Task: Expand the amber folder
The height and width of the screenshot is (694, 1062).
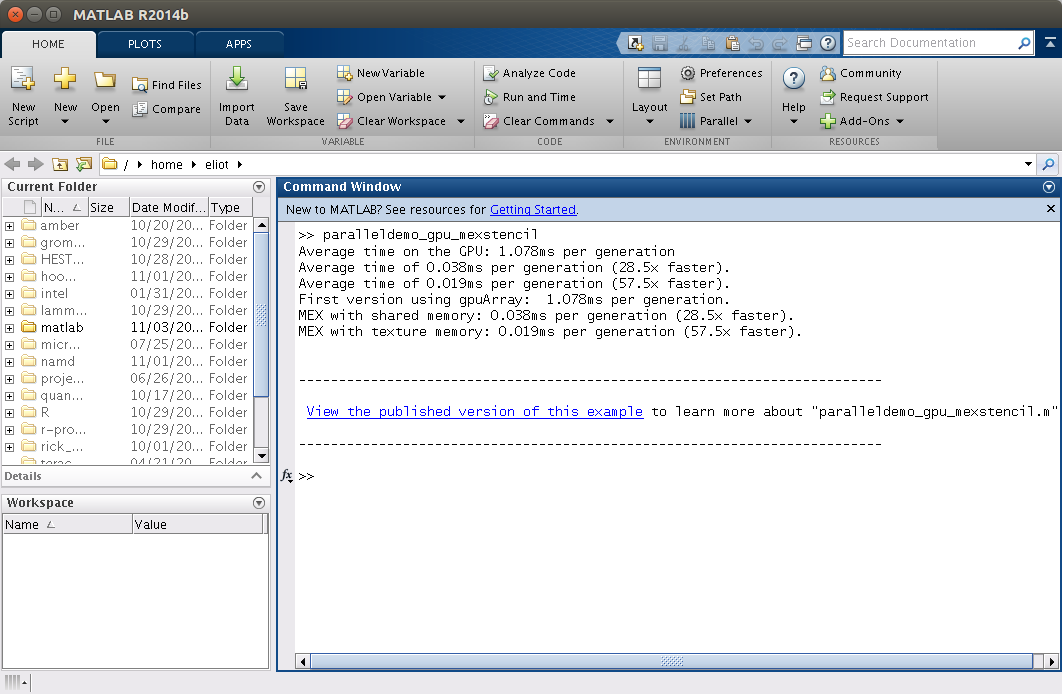Action: 9,225
